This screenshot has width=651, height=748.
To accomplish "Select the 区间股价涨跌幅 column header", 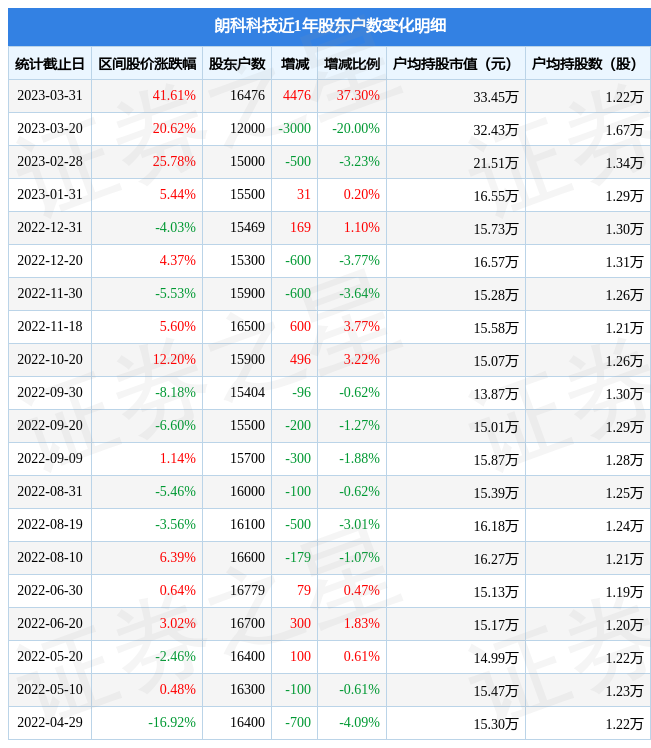I will click(x=147, y=63).
